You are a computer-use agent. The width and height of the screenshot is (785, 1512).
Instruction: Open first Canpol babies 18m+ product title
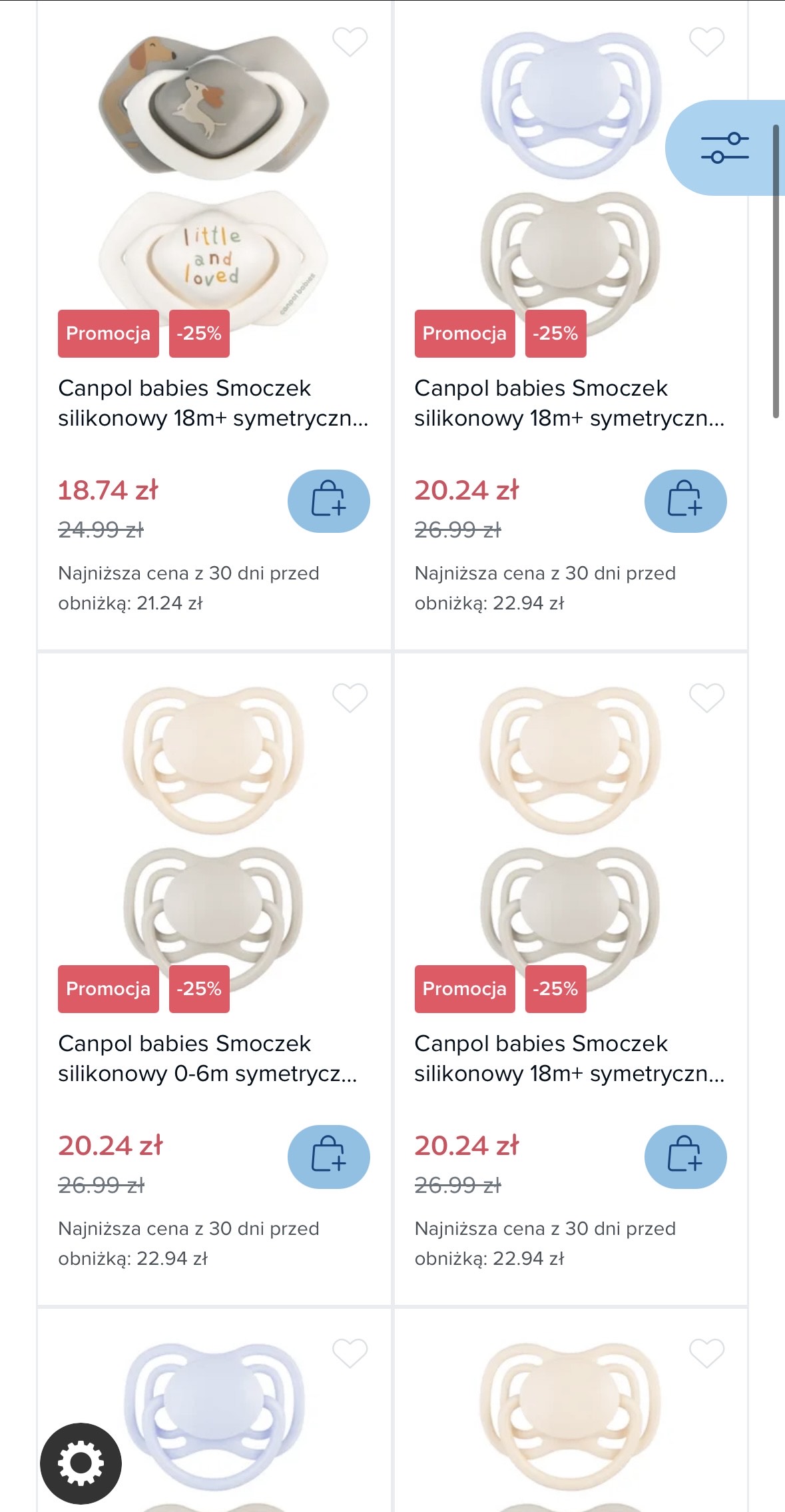213,403
